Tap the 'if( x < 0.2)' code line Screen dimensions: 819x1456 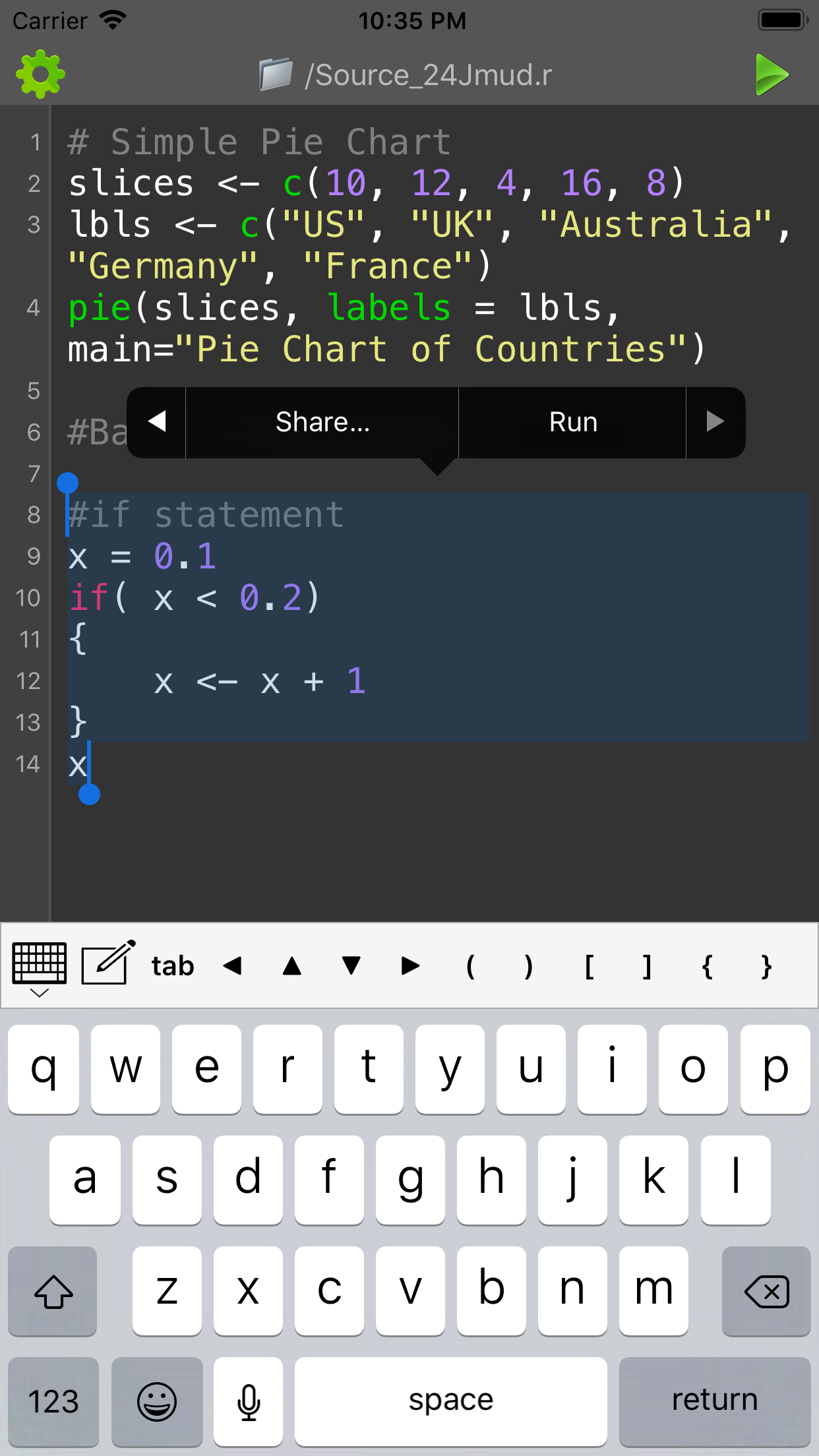195,597
